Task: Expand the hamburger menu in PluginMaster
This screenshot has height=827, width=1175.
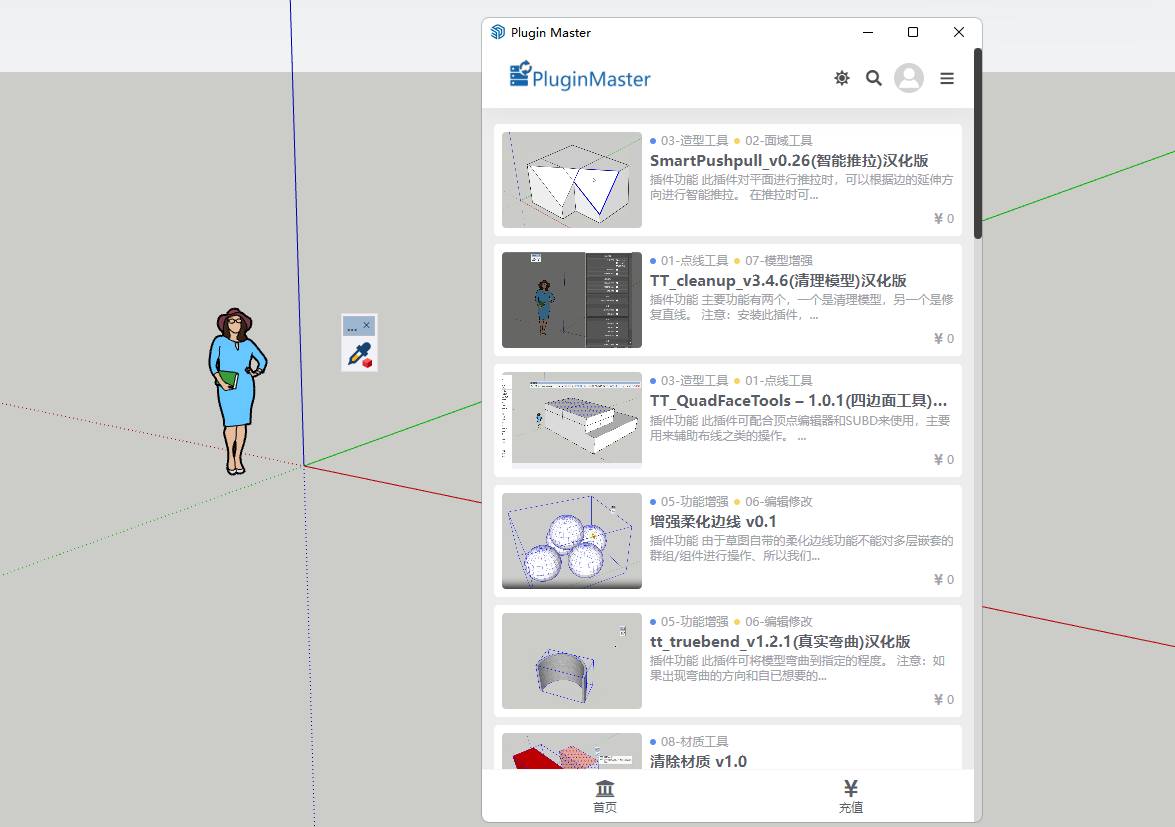Action: click(x=947, y=78)
